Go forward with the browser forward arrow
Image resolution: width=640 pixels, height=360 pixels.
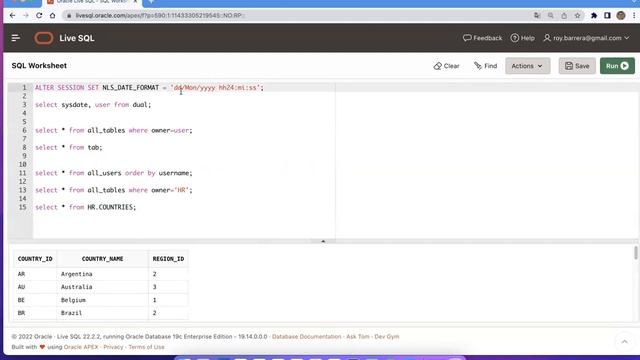point(26,16)
